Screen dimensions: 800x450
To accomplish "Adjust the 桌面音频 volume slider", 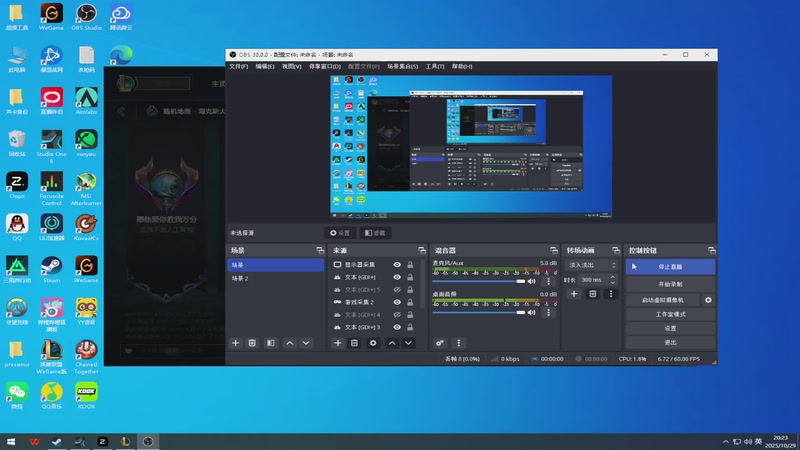I will [479, 312].
